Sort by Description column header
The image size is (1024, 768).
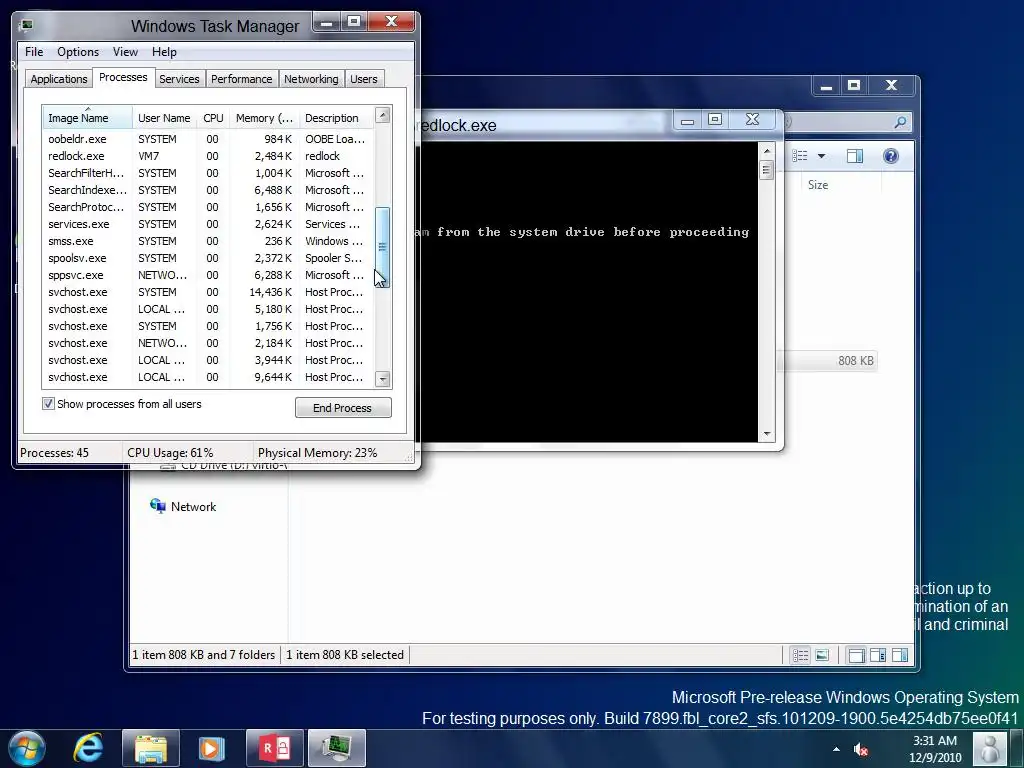pos(336,118)
